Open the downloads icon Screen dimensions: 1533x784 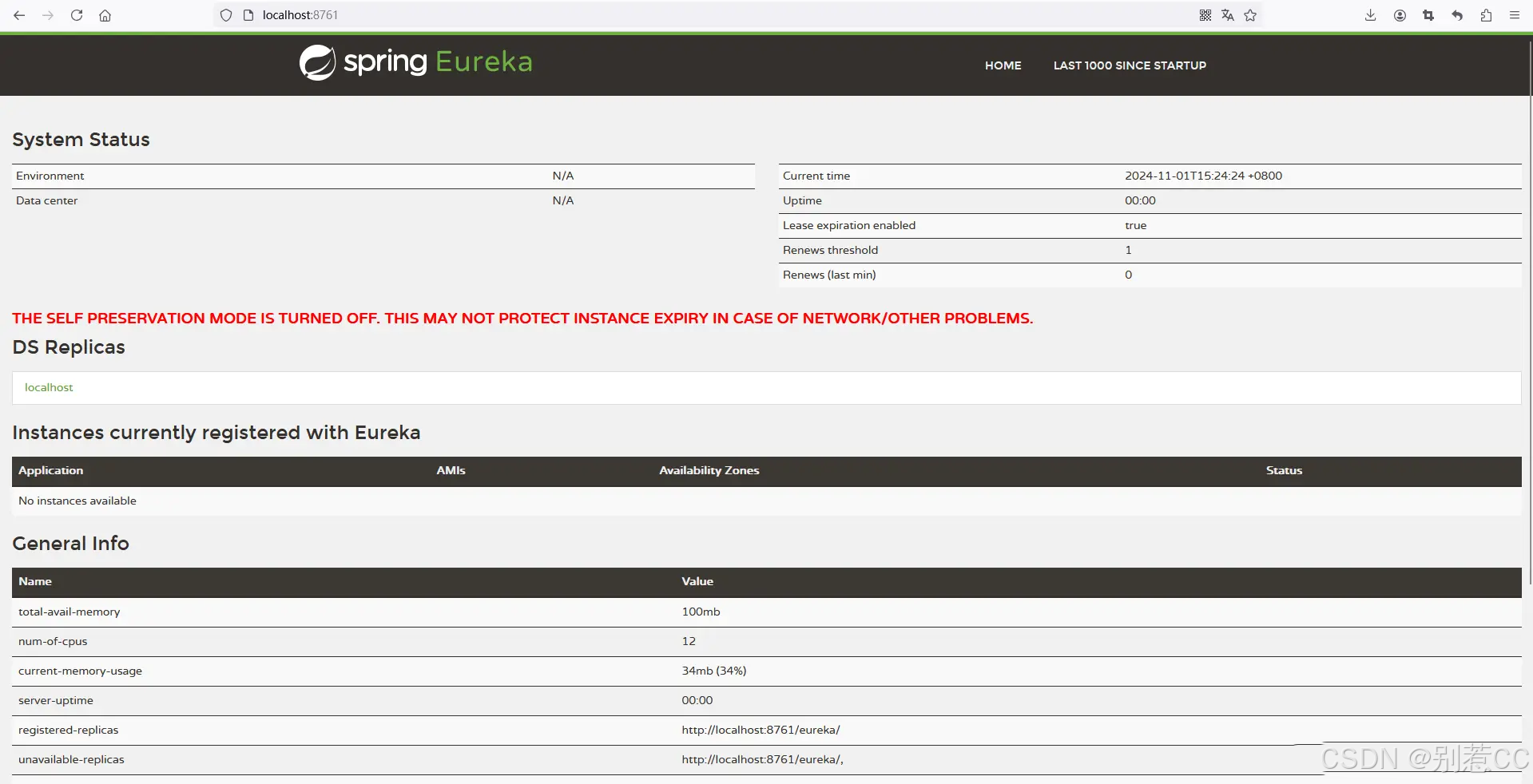(x=1371, y=15)
